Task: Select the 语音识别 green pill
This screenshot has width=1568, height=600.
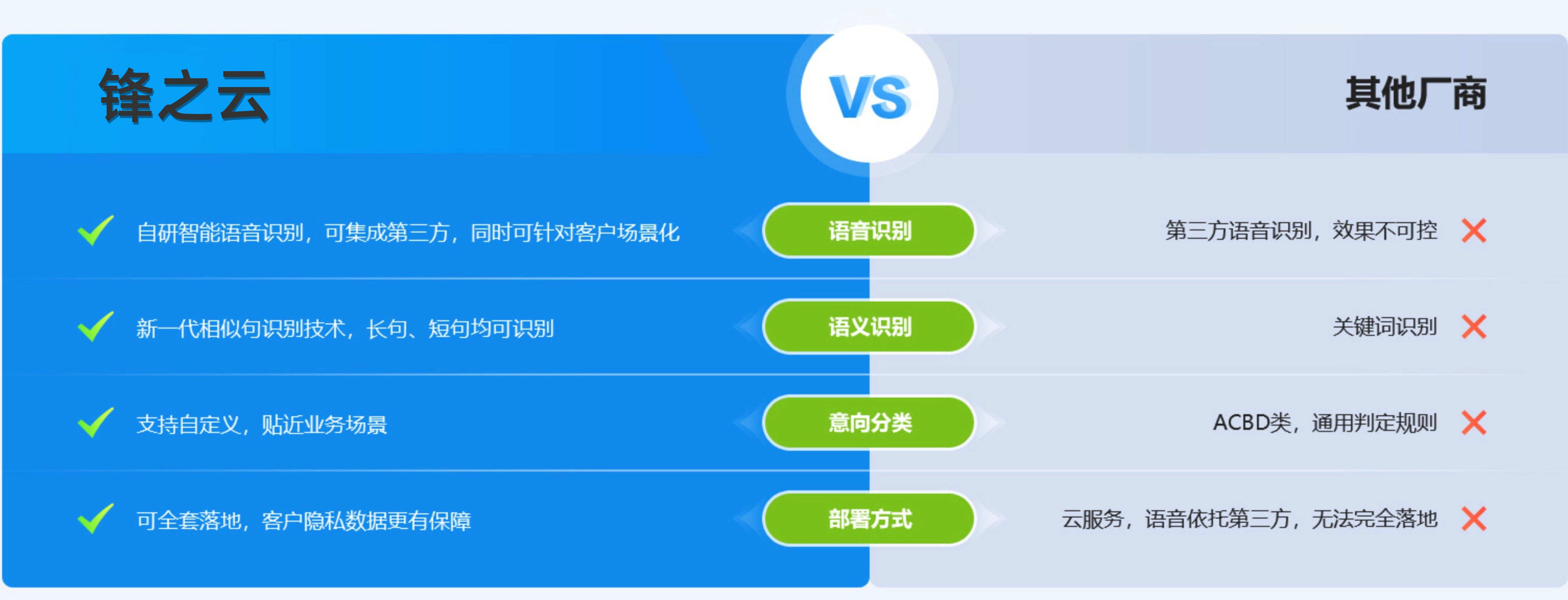Action: click(869, 231)
